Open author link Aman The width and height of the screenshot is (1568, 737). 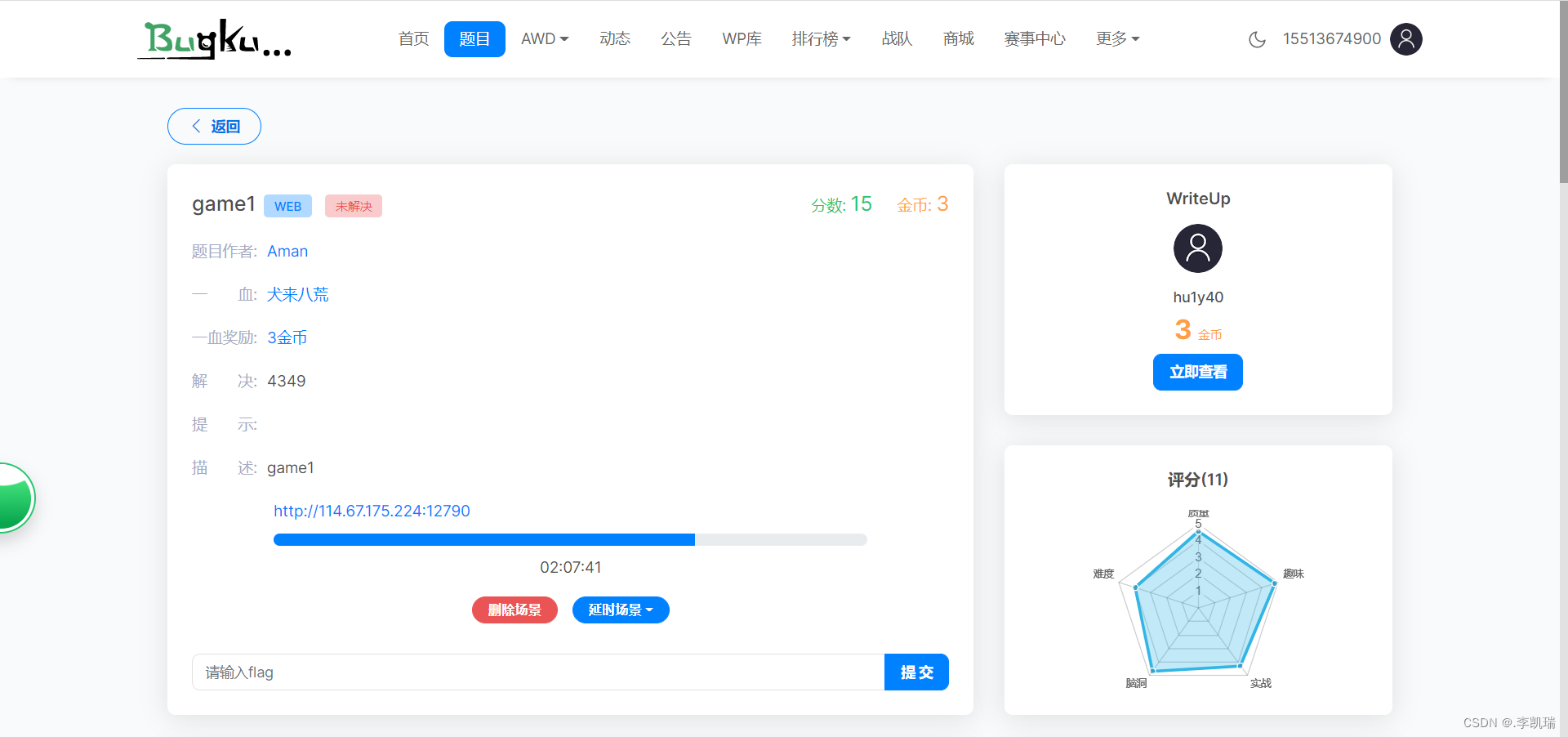click(287, 252)
